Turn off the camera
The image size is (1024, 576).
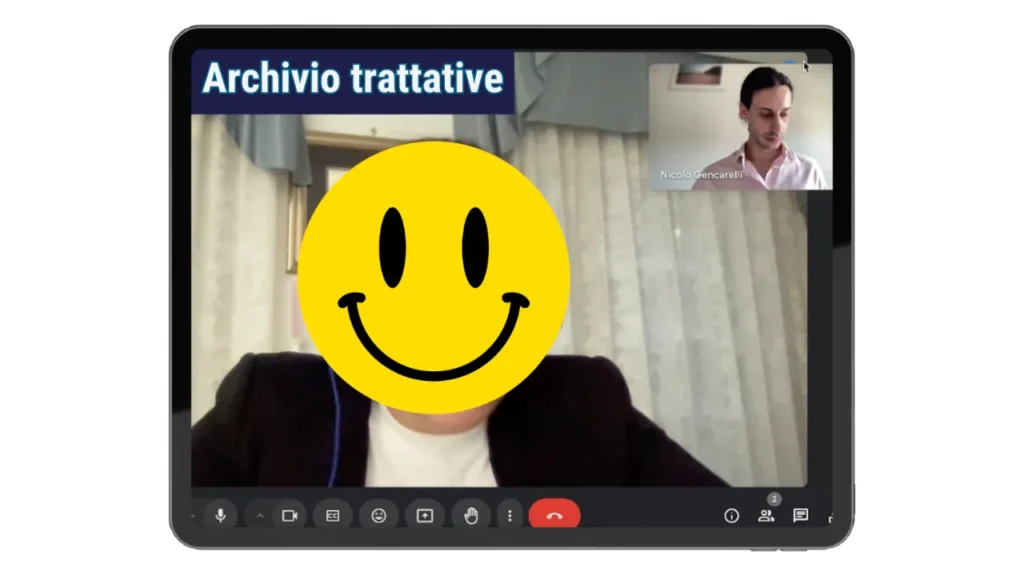point(289,515)
